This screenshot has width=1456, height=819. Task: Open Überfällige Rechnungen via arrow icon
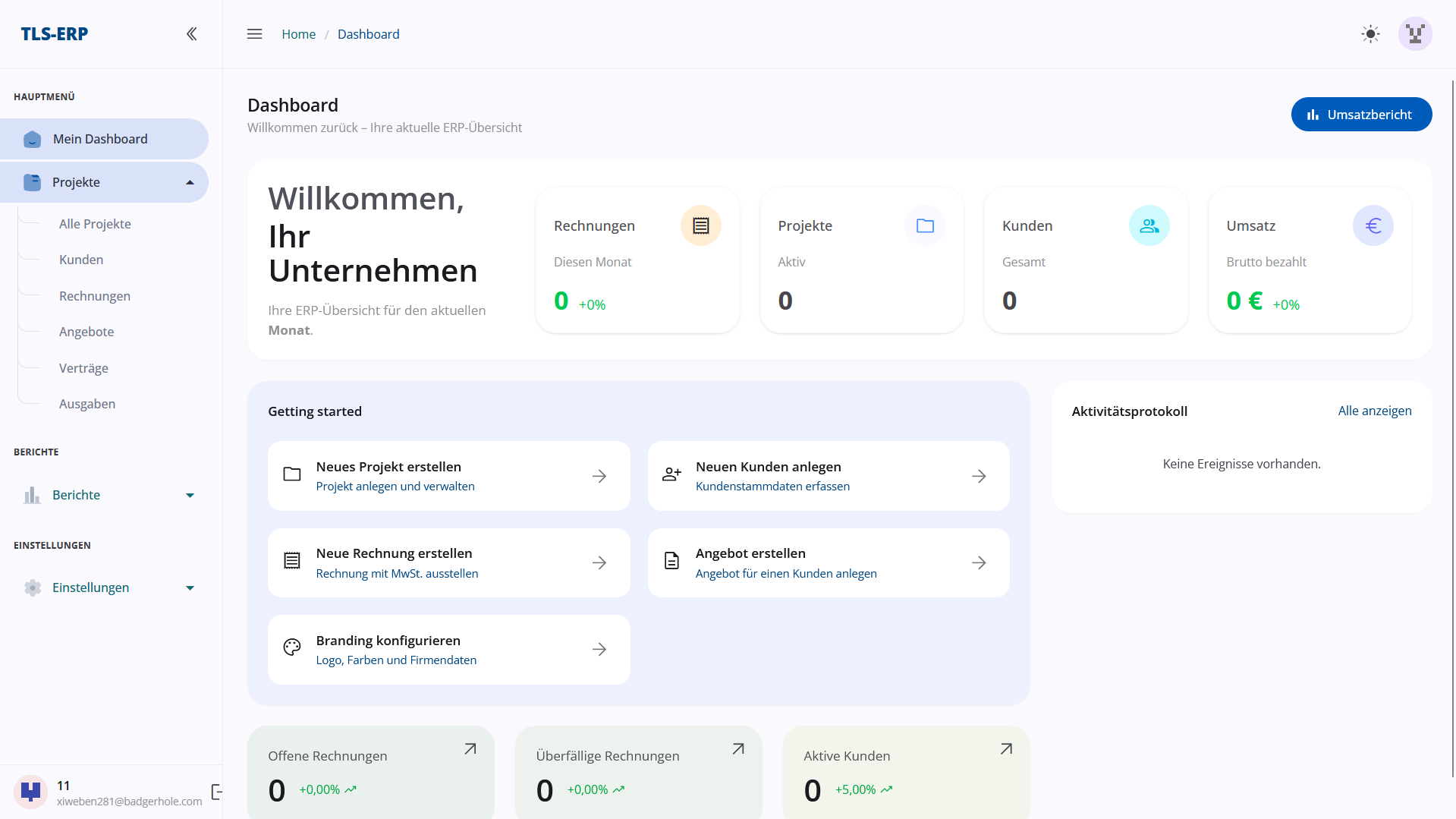[x=738, y=748]
